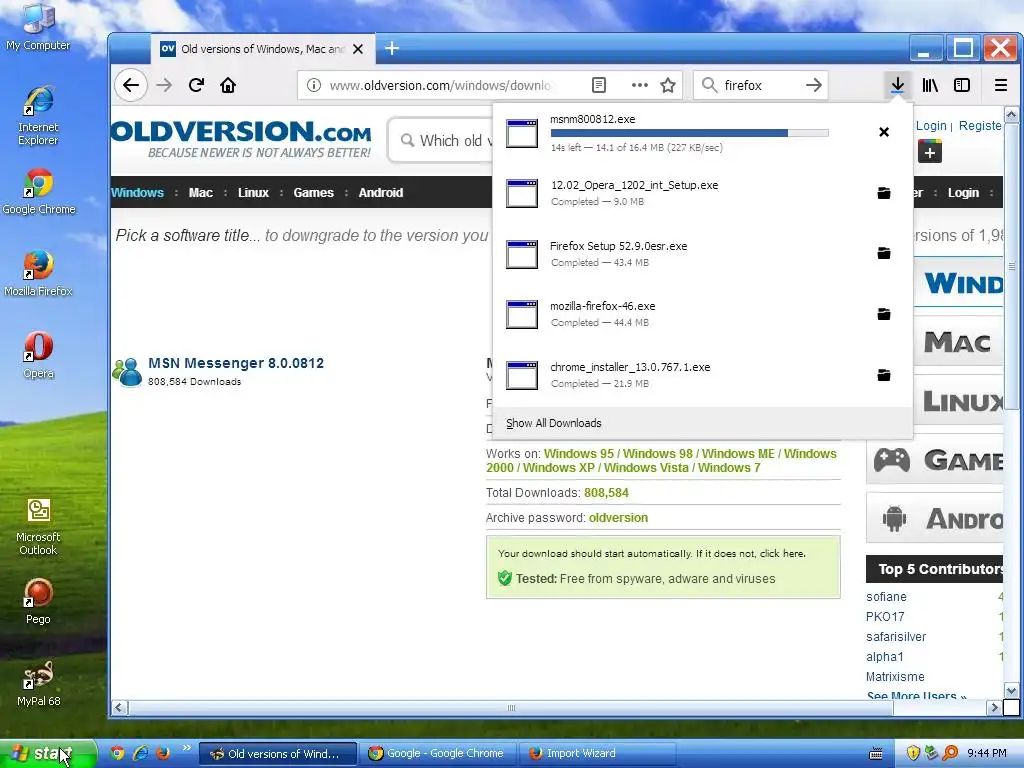The width and height of the screenshot is (1024, 768).
Task: Open folder for Firefox Setup 52.9.0esr.exe
Action: [884, 253]
